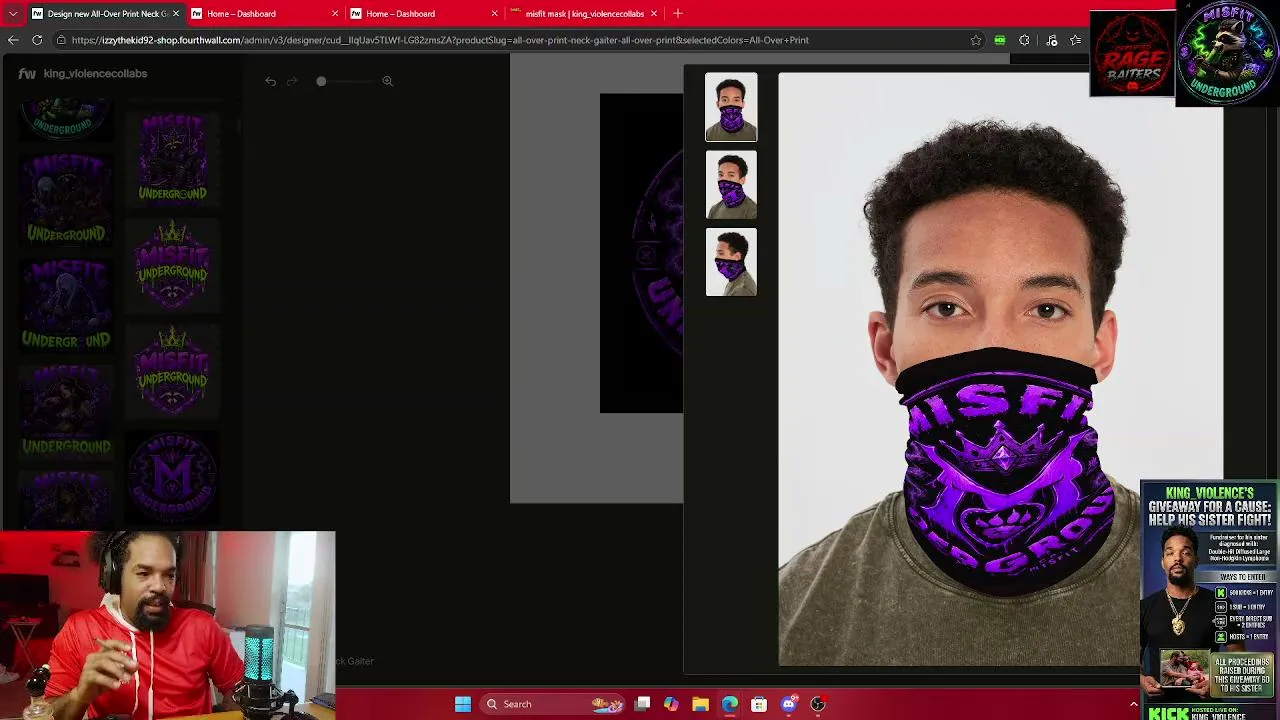Screen dimensions: 1280x720
Task: Open Task View from the taskbar
Action: pyautogui.click(x=642, y=704)
